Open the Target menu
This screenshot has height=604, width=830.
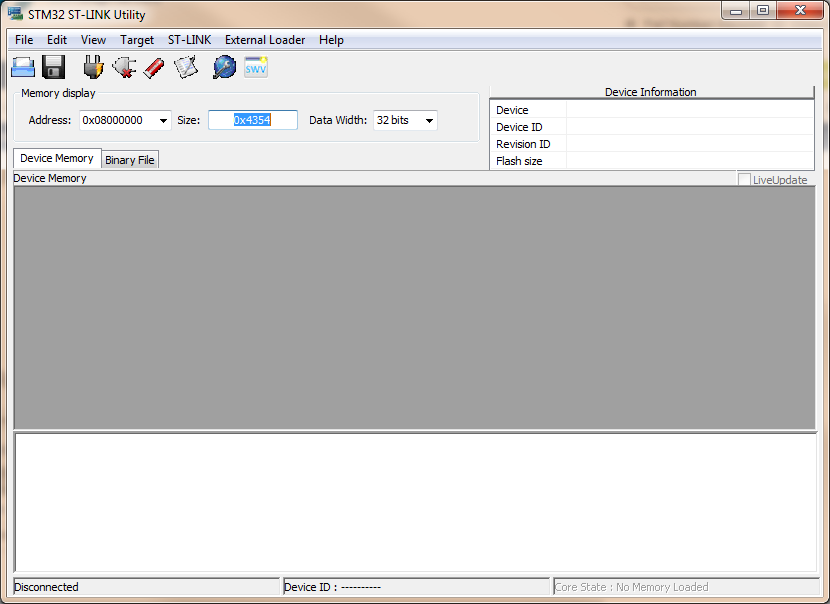pos(137,40)
